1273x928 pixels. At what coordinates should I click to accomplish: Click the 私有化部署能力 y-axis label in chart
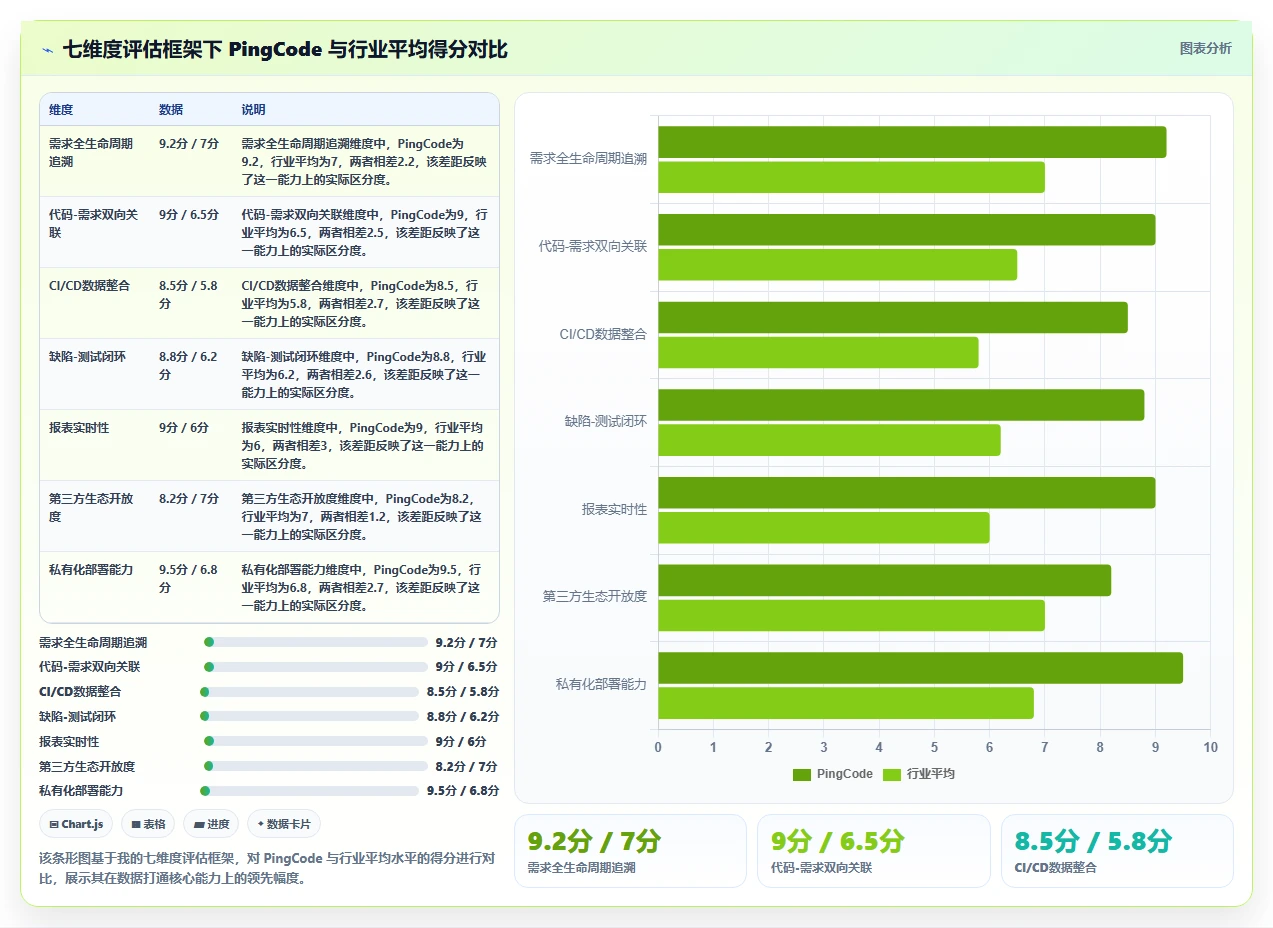point(601,684)
